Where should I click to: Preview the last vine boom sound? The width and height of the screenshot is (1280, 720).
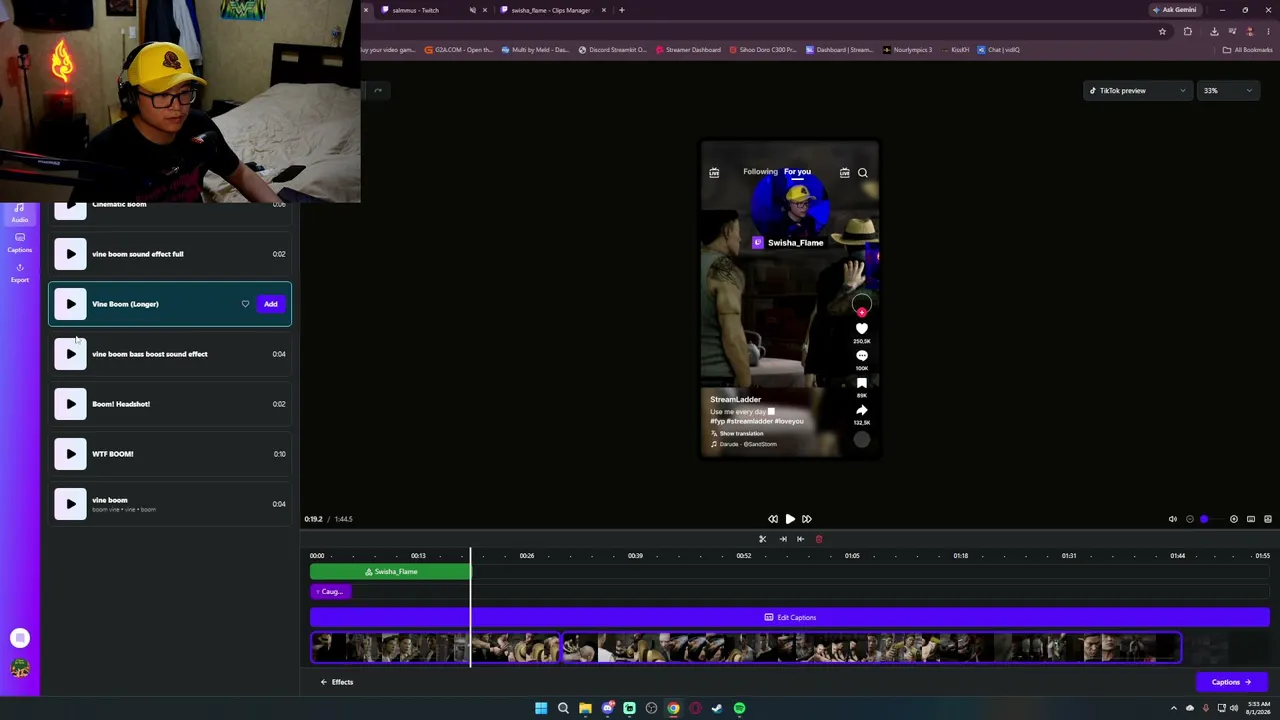click(x=70, y=504)
